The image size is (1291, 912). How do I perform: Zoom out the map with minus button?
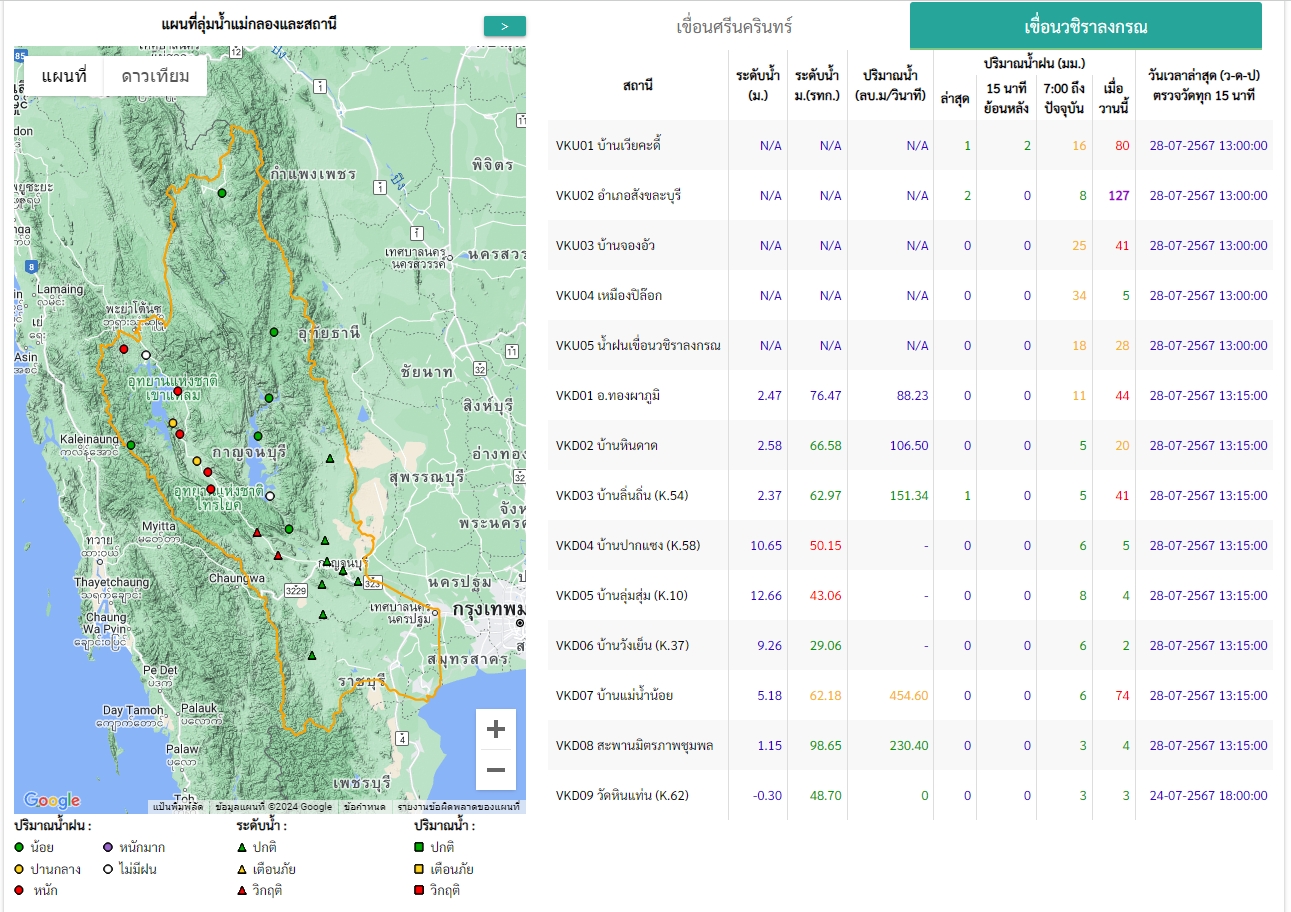coord(495,770)
